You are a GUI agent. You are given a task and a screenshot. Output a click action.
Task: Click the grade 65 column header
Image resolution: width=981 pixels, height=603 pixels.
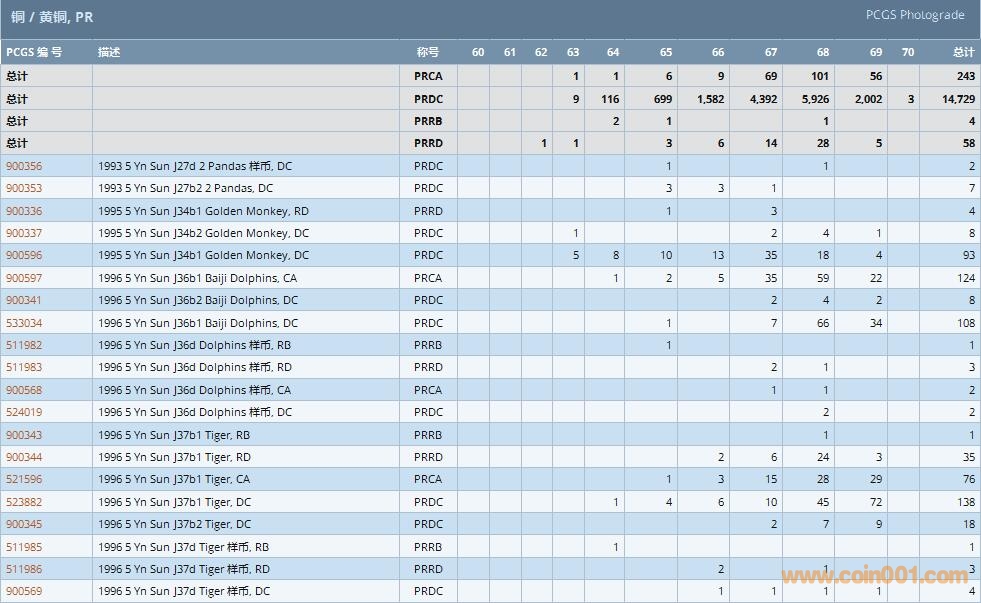[666, 52]
